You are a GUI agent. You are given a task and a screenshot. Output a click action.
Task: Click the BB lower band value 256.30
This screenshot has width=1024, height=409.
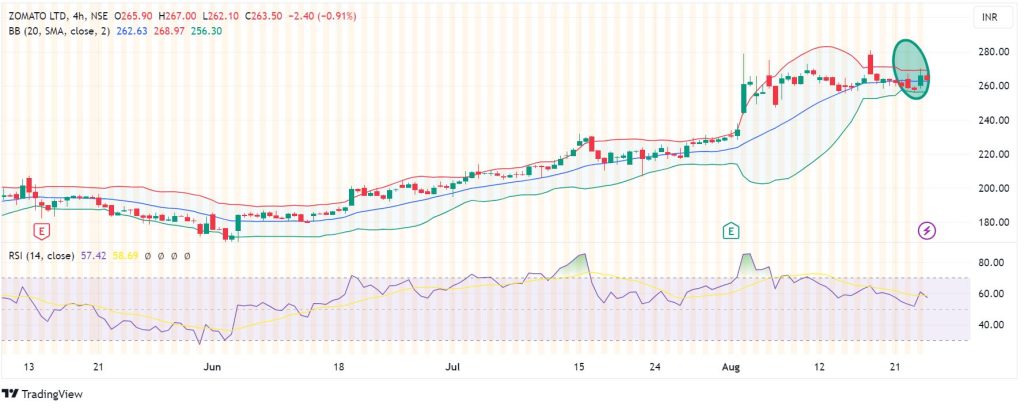click(206, 30)
